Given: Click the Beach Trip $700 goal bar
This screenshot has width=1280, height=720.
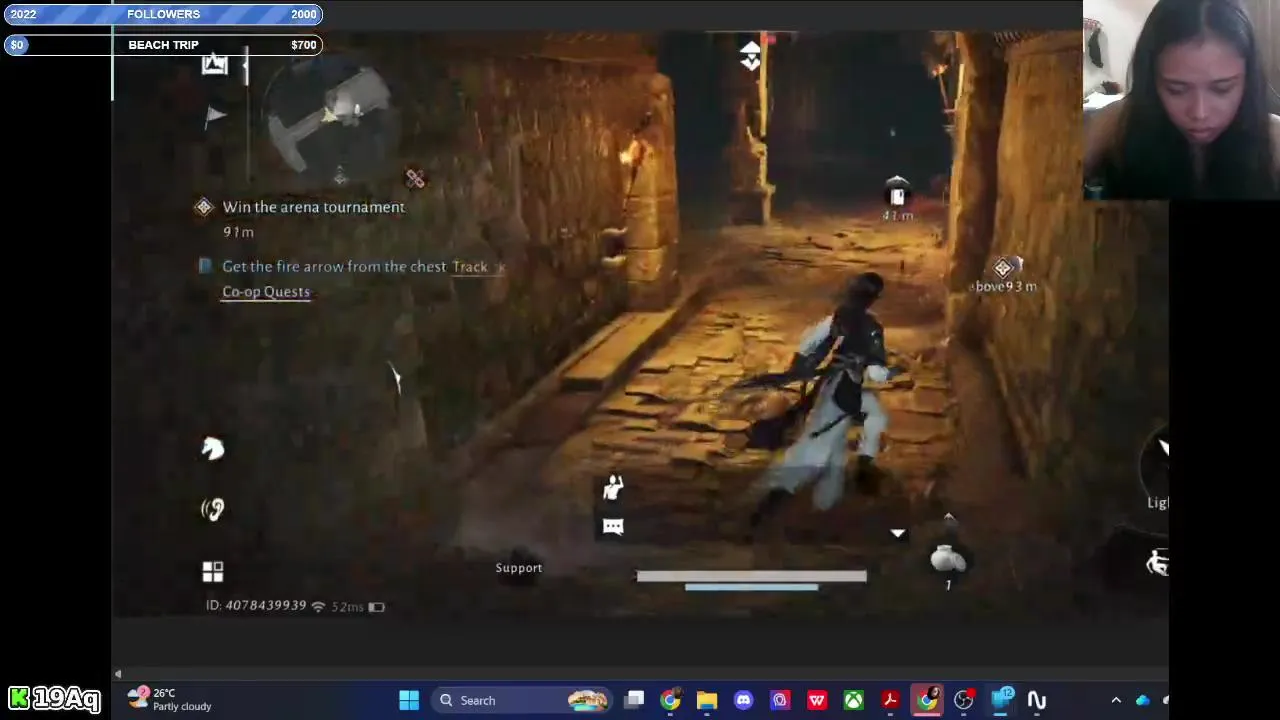Looking at the screenshot, I should pos(163,45).
